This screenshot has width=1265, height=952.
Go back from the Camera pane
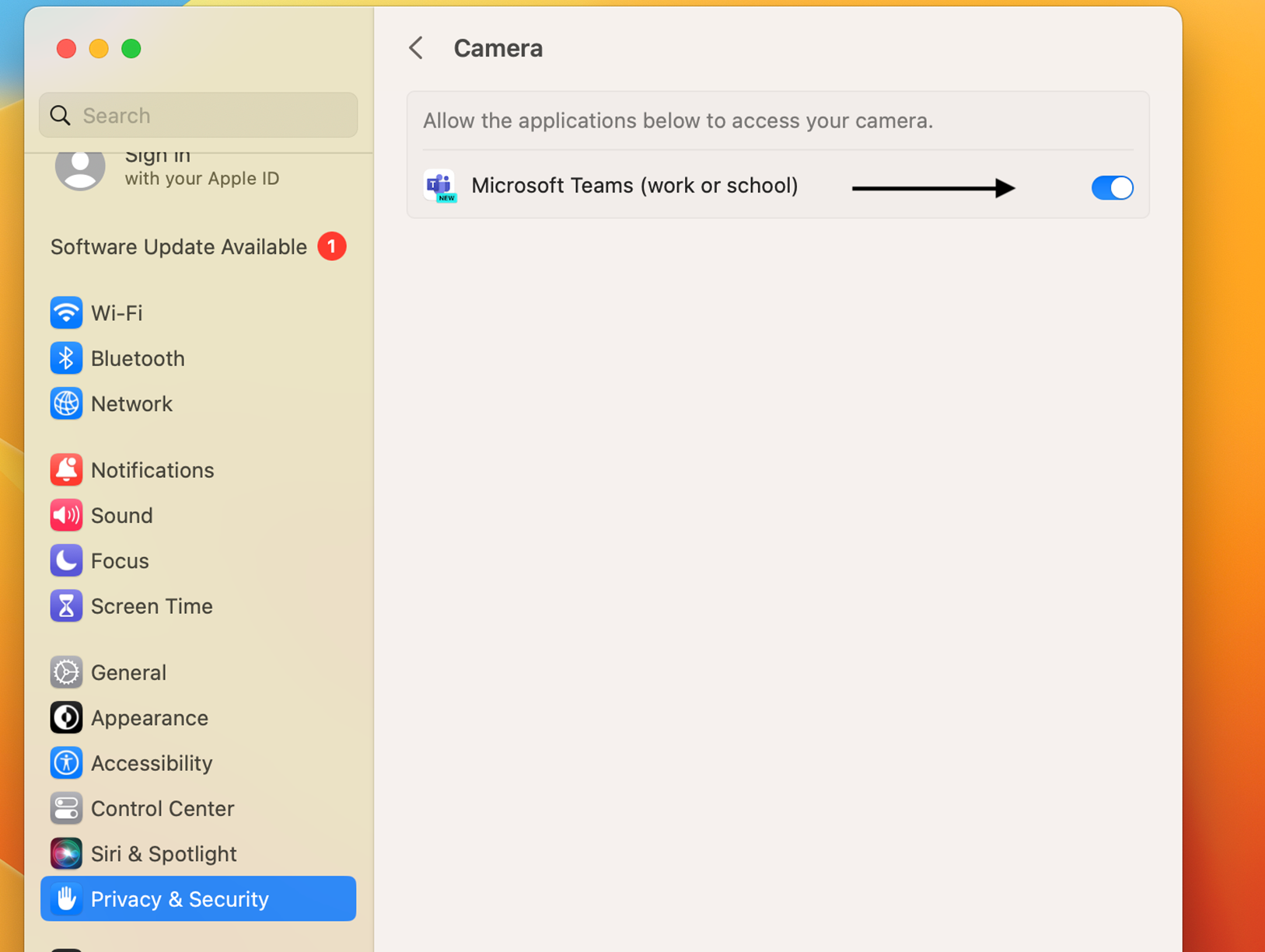pos(417,48)
